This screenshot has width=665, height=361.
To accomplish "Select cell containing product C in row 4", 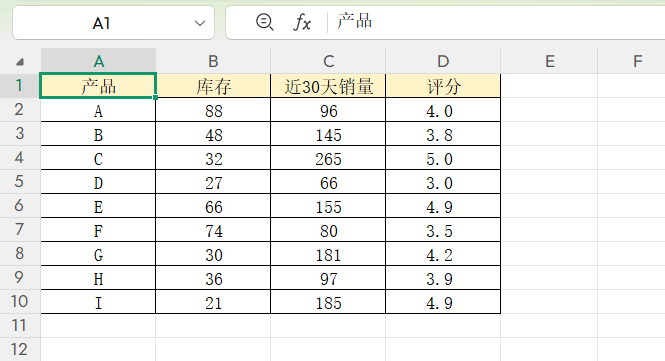I will pos(98,158).
